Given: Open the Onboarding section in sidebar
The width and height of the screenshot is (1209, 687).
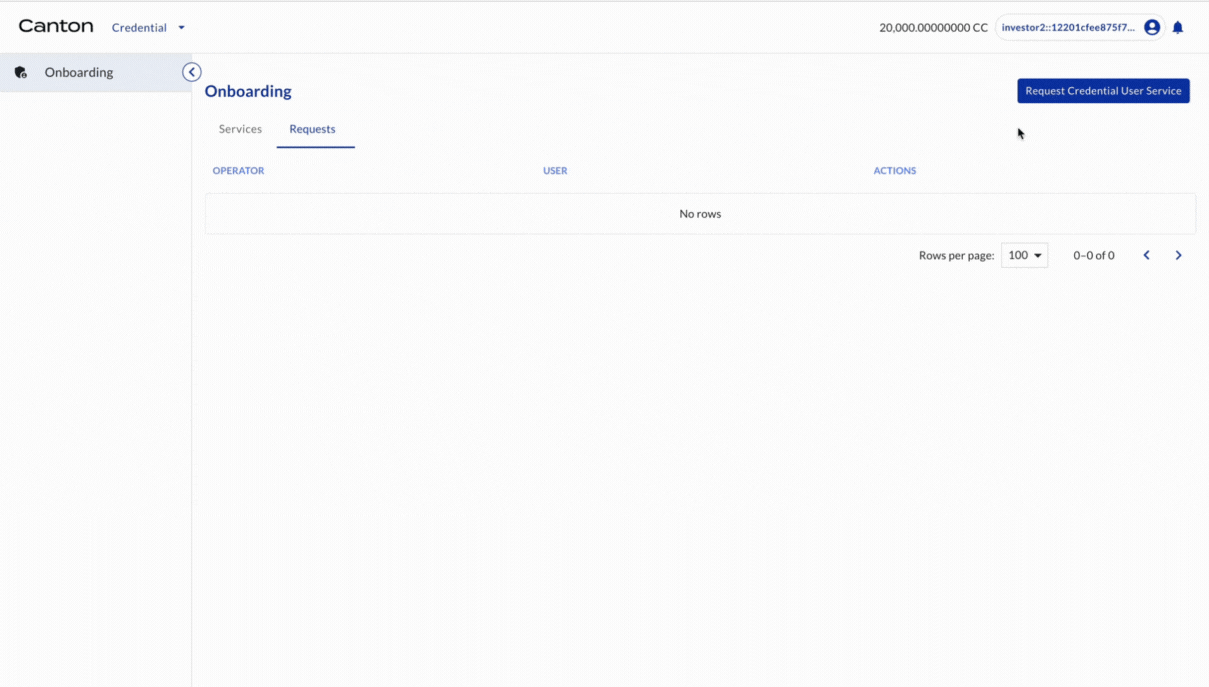Looking at the screenshot, I should [x=79, y=72].
